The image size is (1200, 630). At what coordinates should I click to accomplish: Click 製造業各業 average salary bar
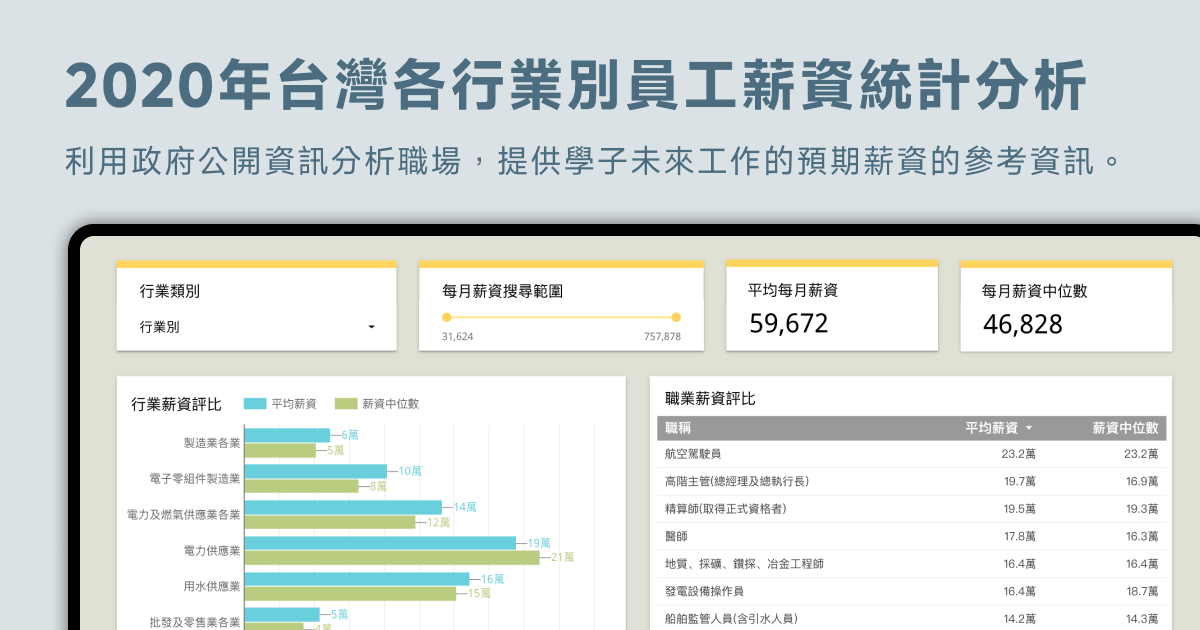point(287,435)
